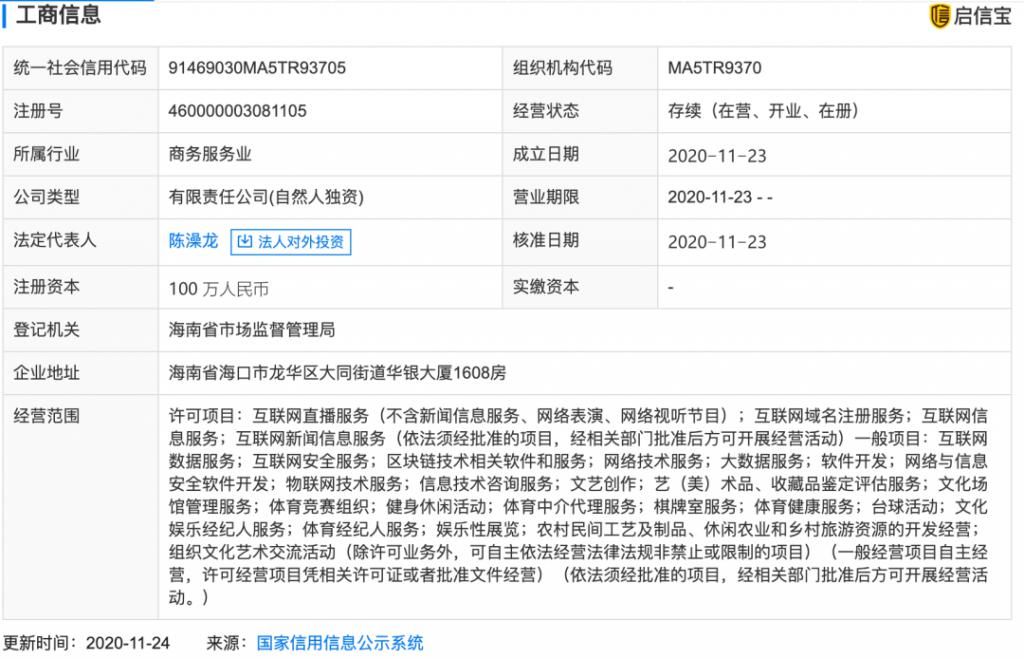Select legal representative name 陈澡龙

pyautogui.click(x=193, y=241)
